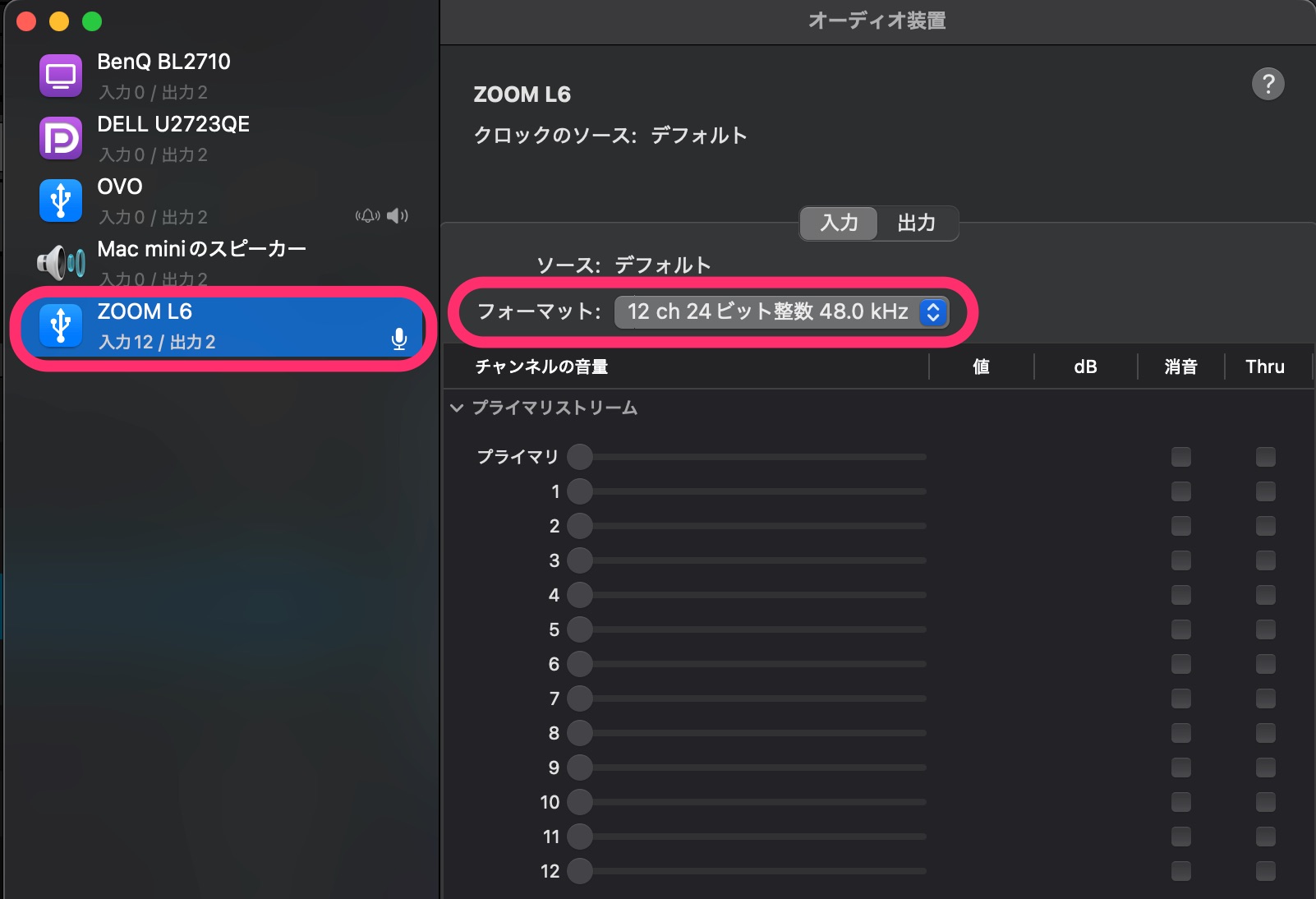
Task: Click the dB column header
Action: coord(1085,367)
